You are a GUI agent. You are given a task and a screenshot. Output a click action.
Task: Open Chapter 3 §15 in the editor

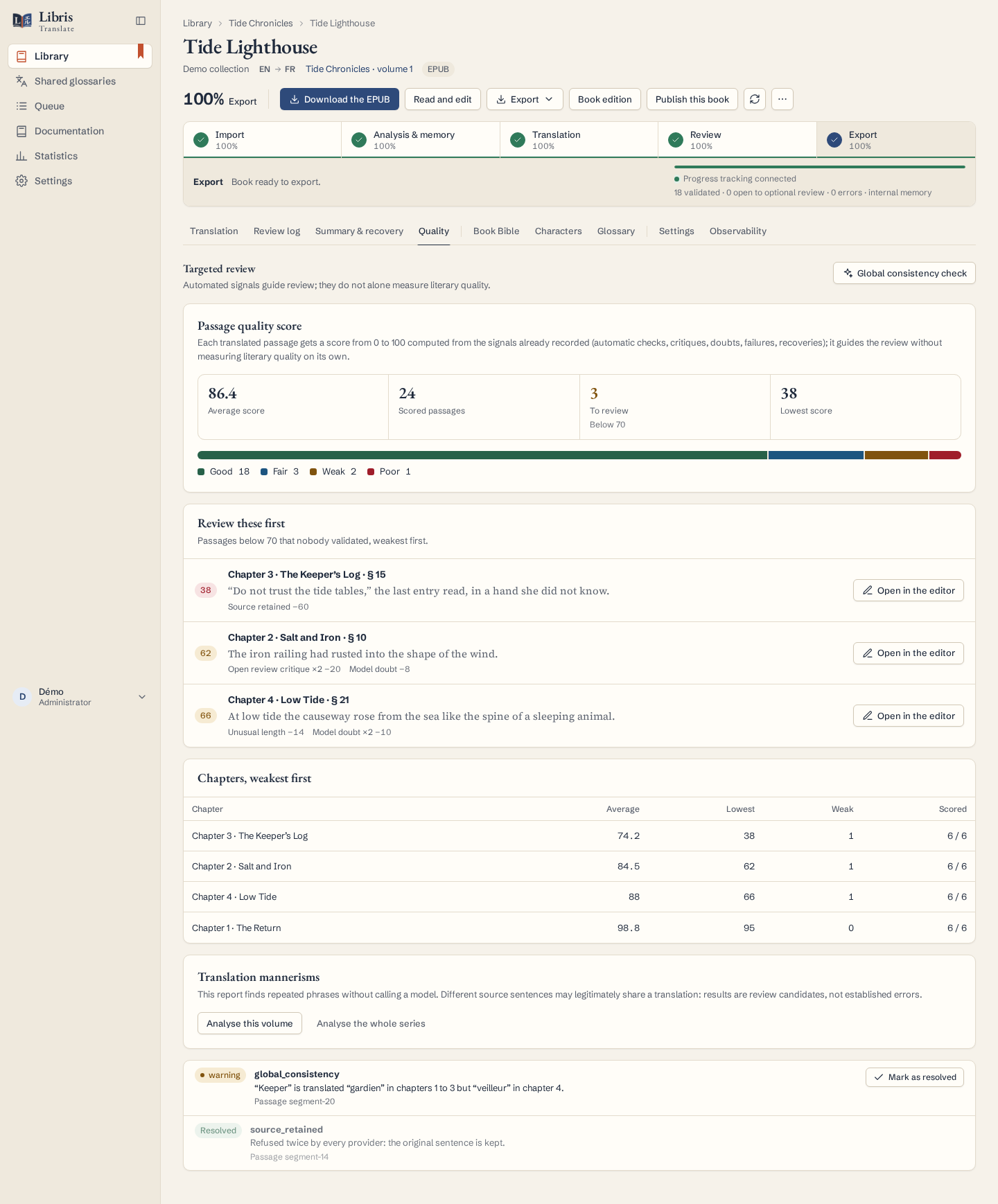pyautogui.click(x=908, y=590)
